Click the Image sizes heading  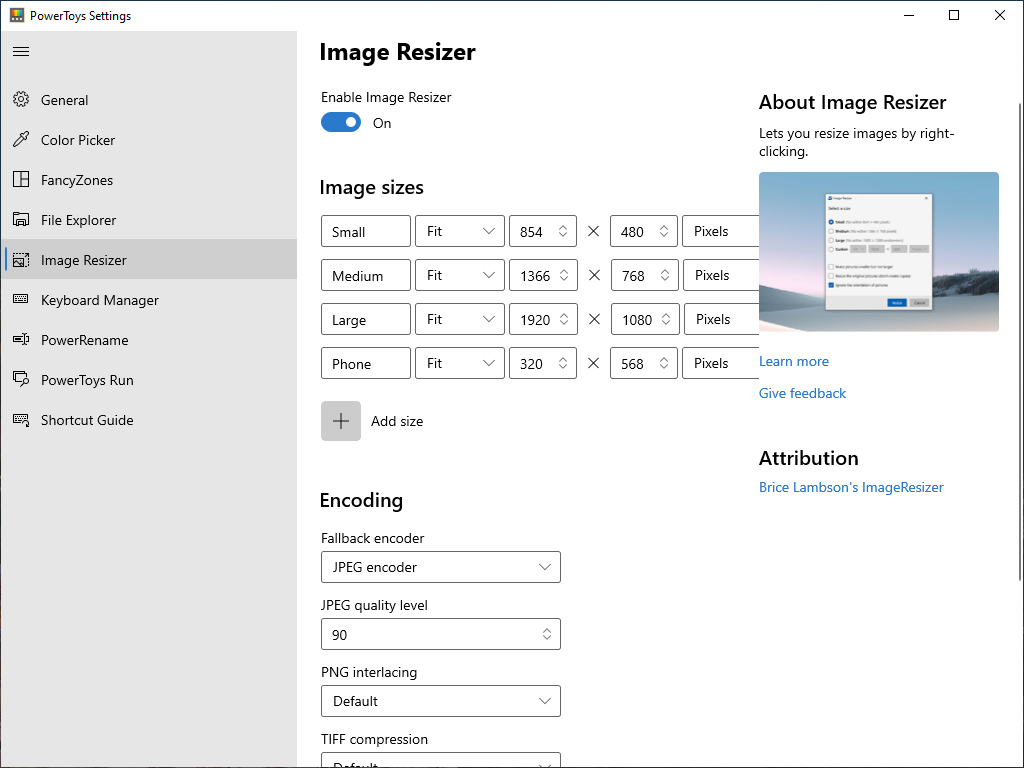point(372,187)
